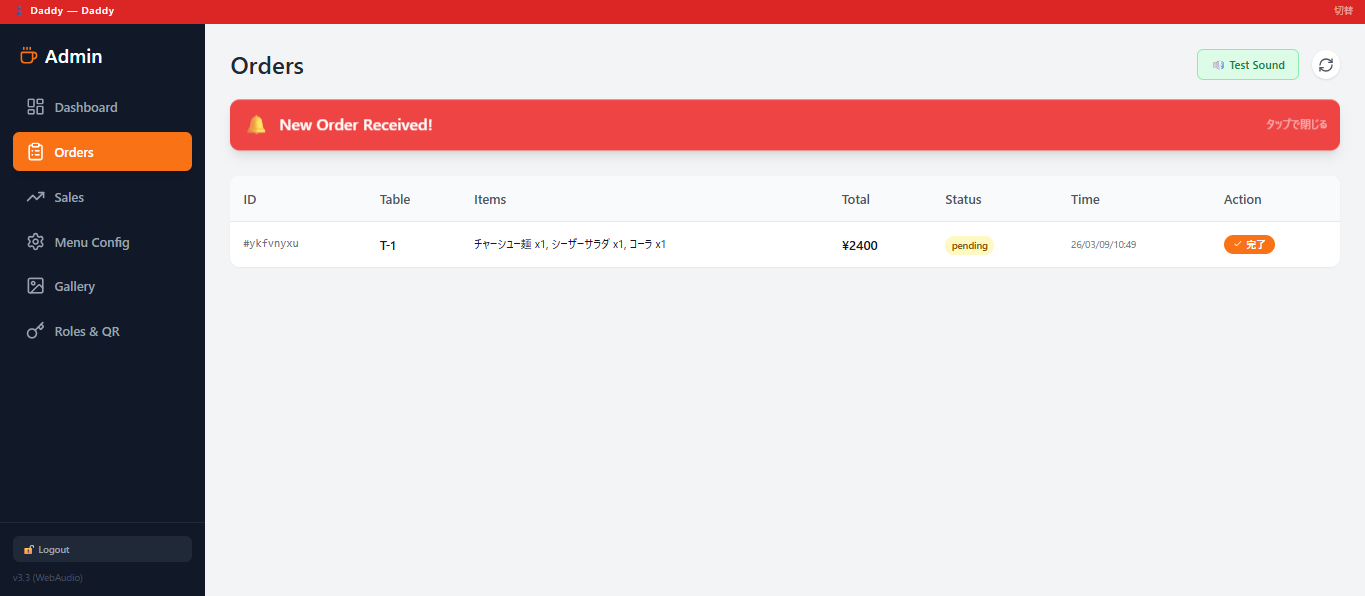Screen dimensions: 1365x596
Task: Open the Dashboard page from sidebar
Action: pos(85,107)
